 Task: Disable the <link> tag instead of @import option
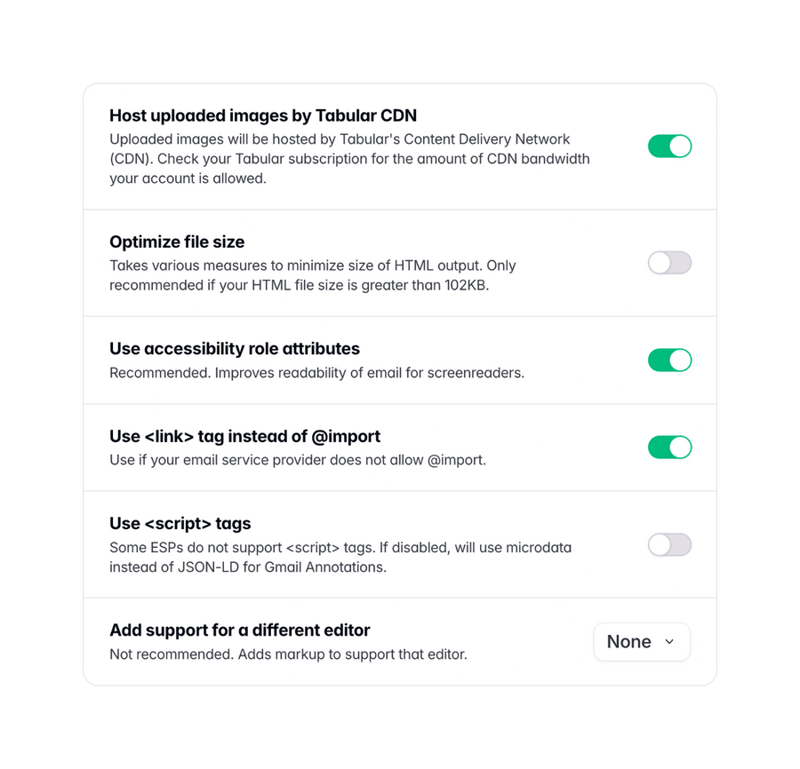pyautogui.click(x=669, y=447)
